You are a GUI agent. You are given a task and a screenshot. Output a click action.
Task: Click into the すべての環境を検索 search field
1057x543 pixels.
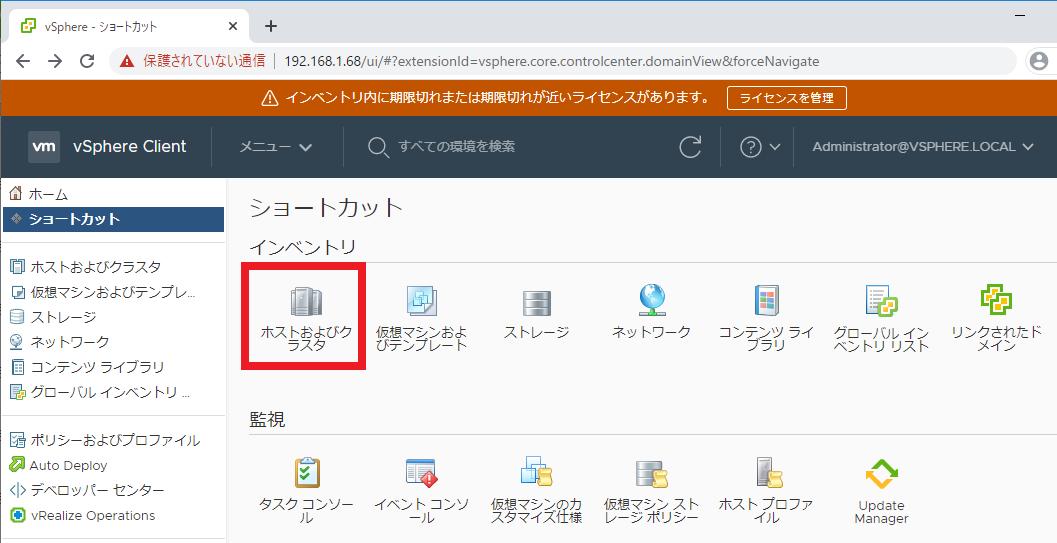coord(456,146)
